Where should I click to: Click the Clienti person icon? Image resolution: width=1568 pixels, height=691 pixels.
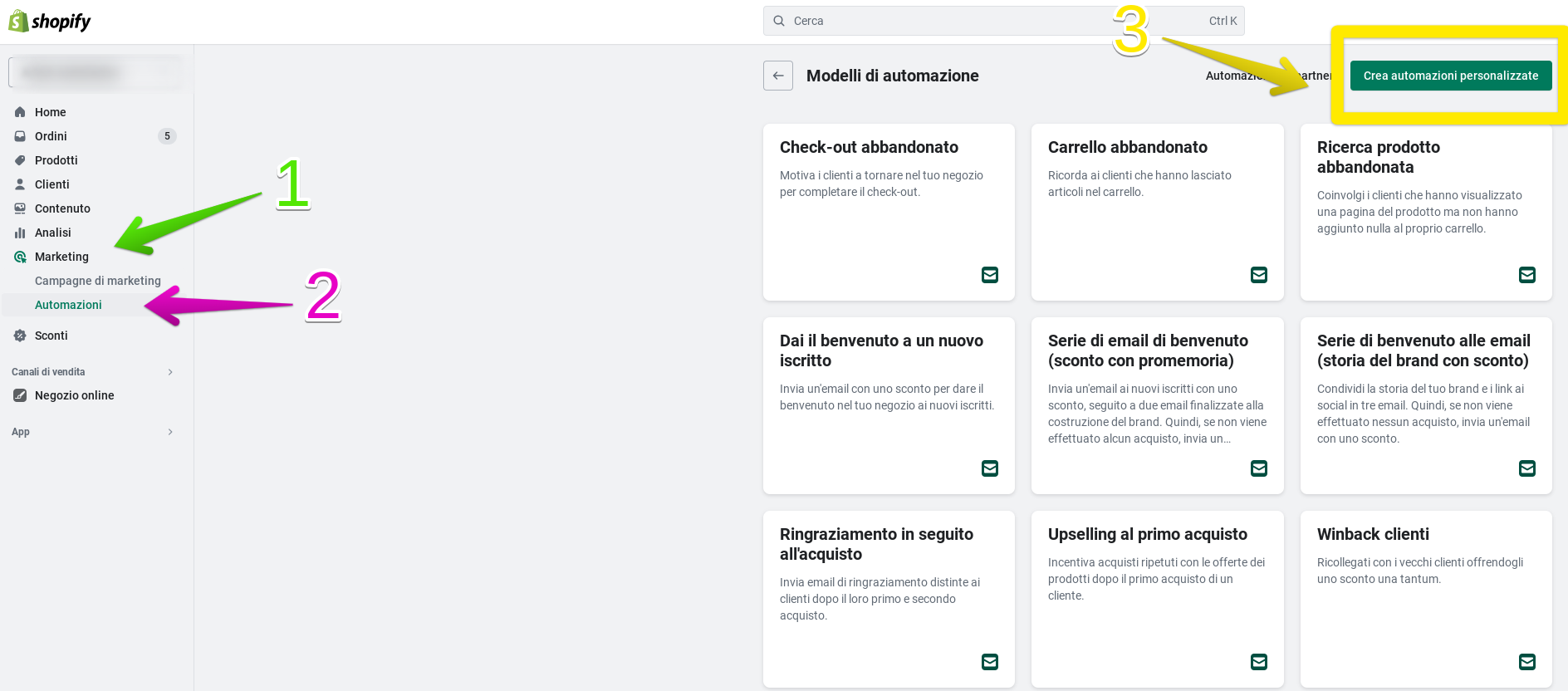20,184
